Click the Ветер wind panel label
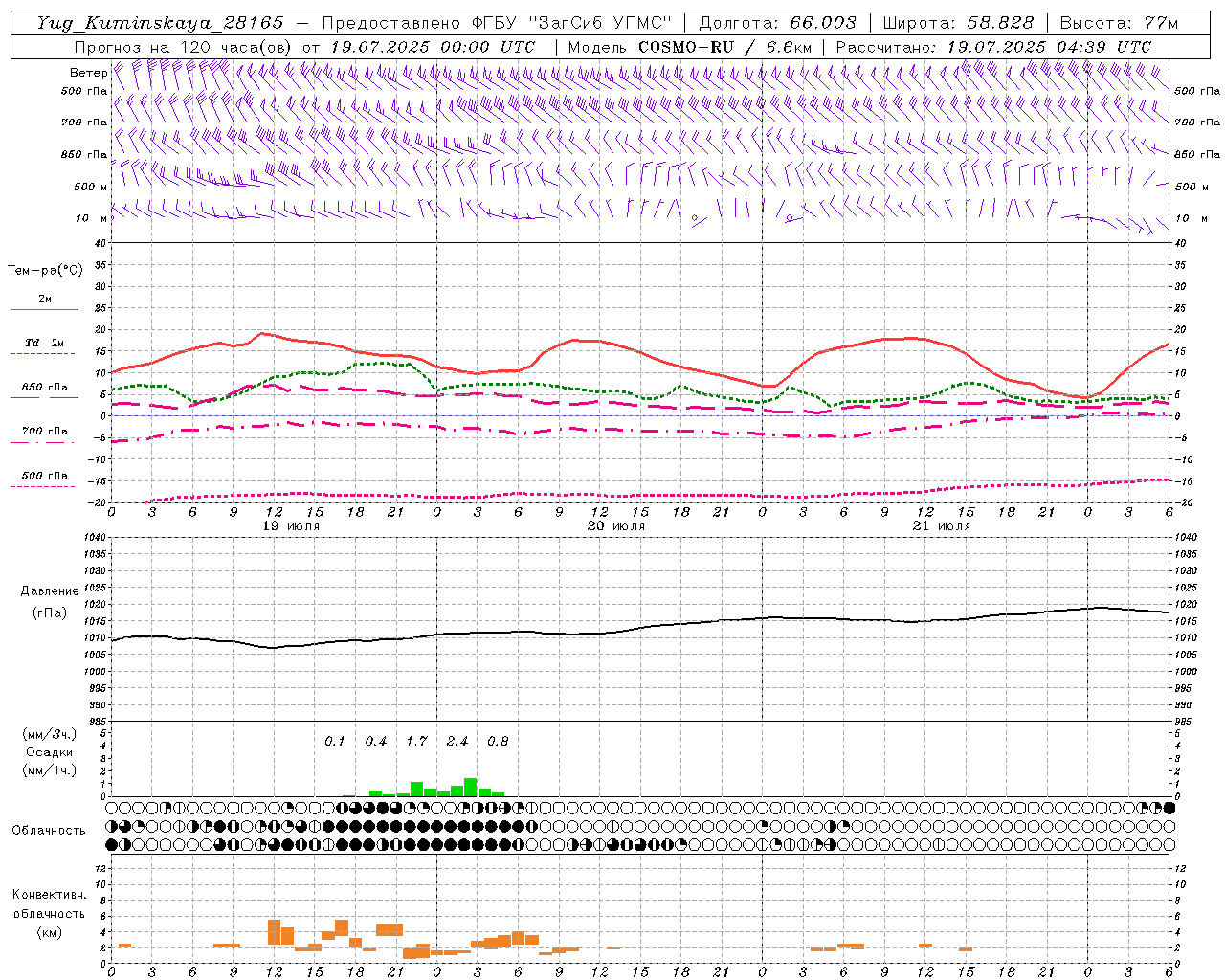 tap(89, 73)
